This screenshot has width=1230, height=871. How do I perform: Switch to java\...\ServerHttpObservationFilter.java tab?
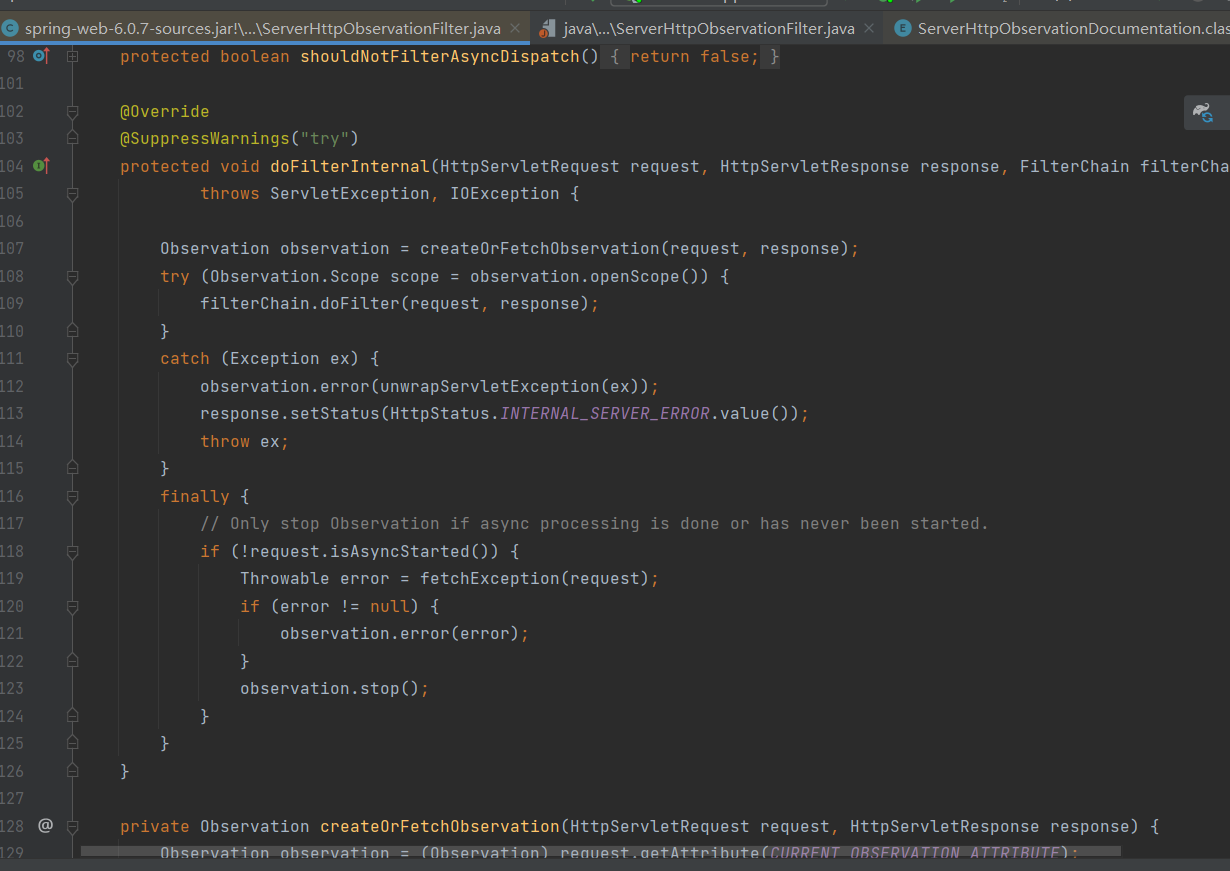tap(708, 29)
